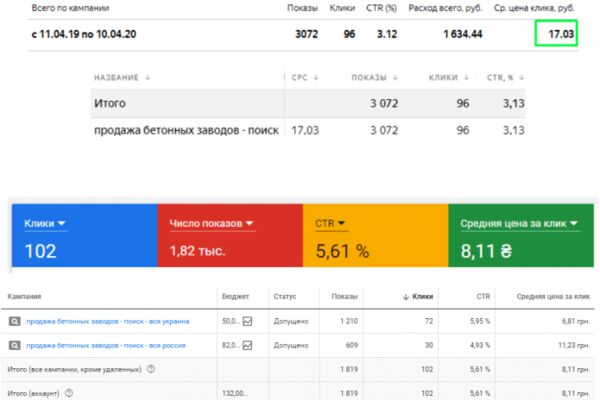This screenshot has height=400, width=600.
Task: Click the Итого row label in middle table
Action: click(x=109, y=103)
